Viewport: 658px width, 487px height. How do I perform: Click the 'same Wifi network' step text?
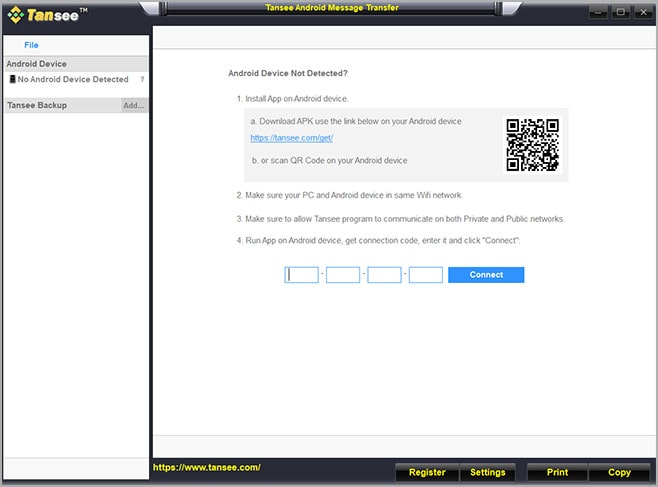[x=350, y=195]
